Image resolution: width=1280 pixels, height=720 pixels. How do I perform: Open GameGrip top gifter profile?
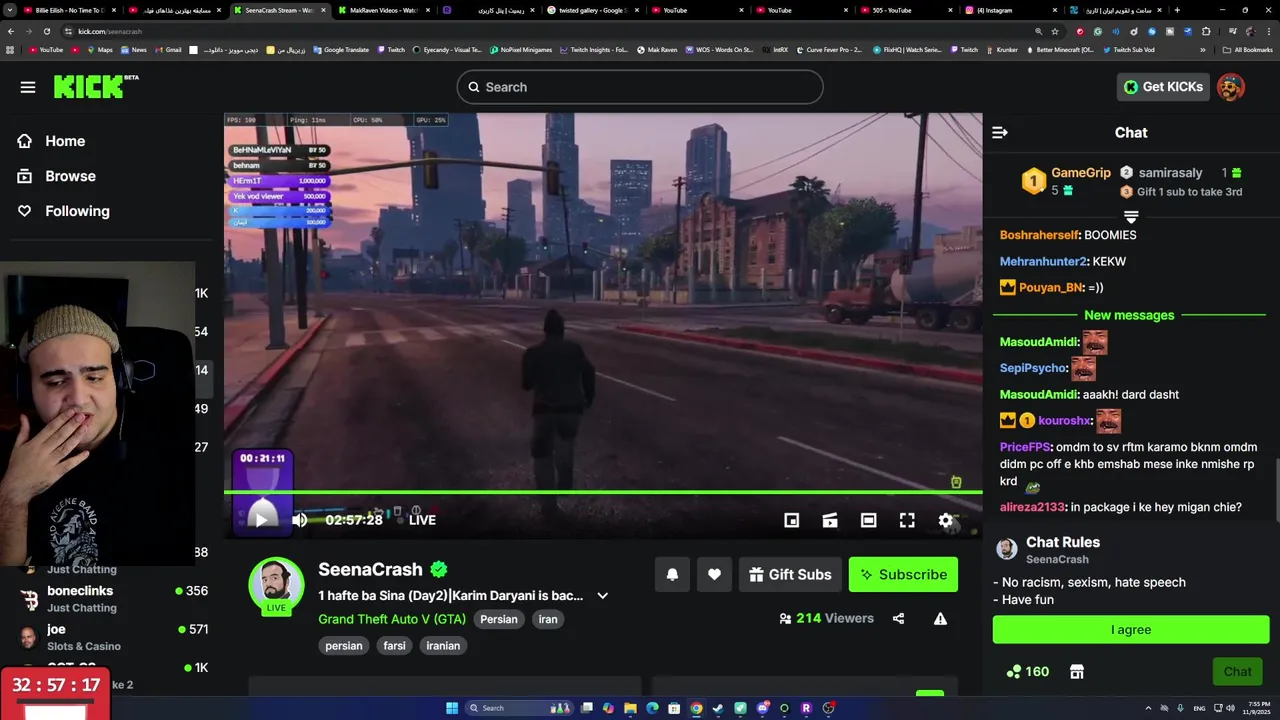[x=1081, y=173]
